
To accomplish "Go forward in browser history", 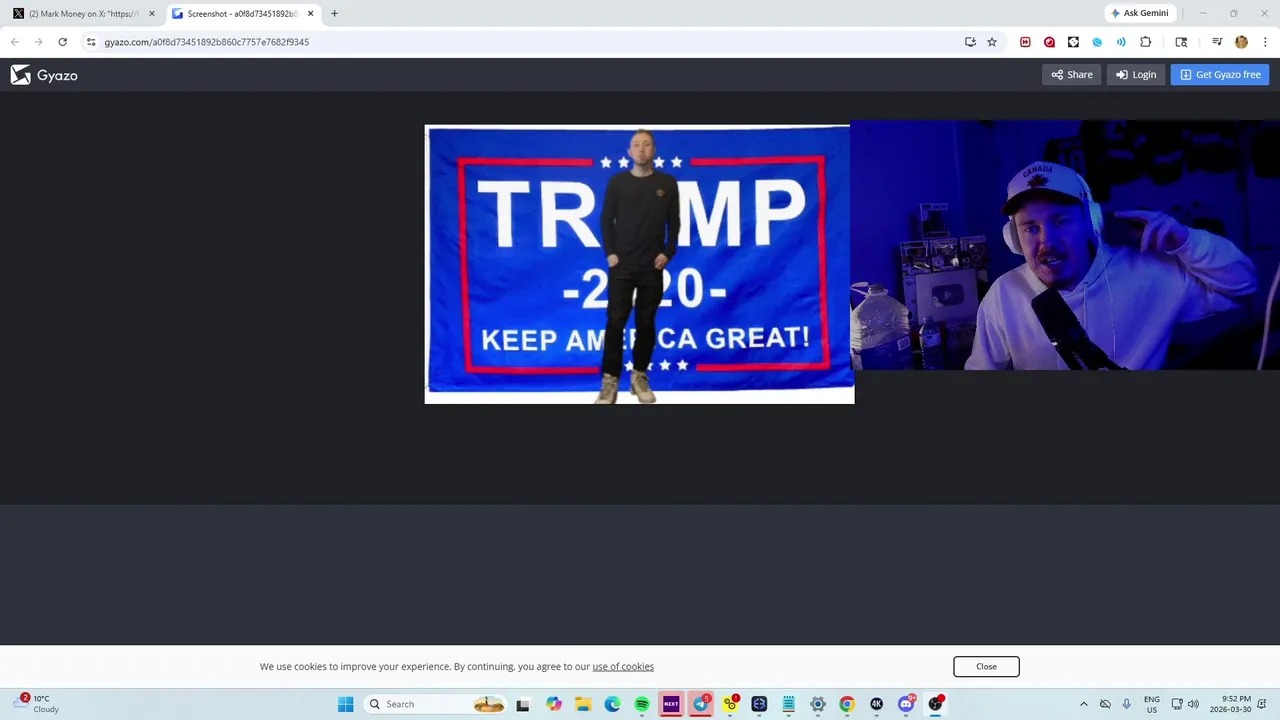I will [38, 42].
